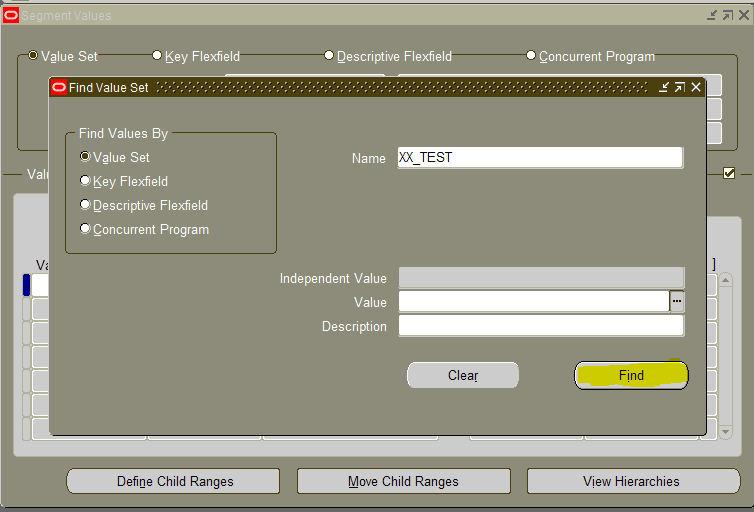Image resolution: width=754 pixels, height=512 pixels.
Task: Open Define Child Ranges
Action: point(173,481)
